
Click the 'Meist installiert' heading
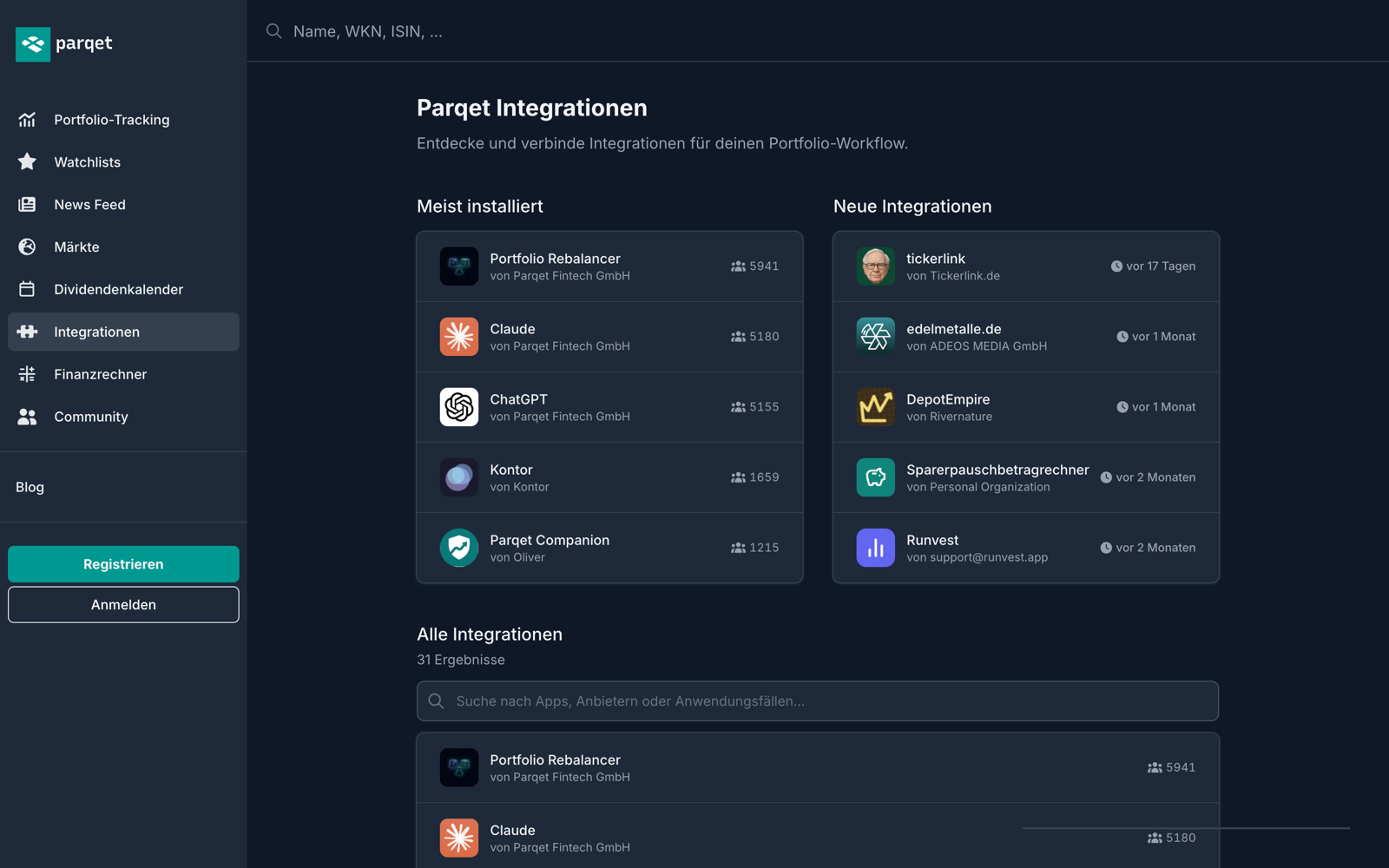[480, 207]
